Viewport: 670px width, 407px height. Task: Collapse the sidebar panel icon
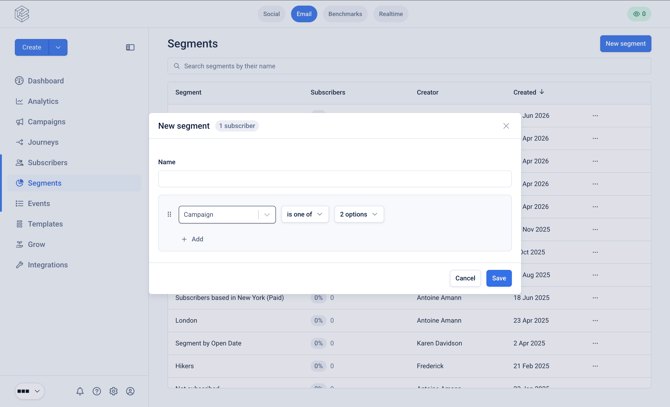(x=130, y=47)
